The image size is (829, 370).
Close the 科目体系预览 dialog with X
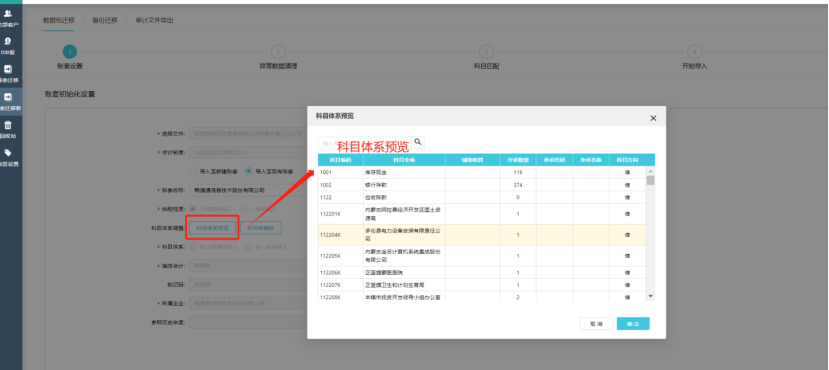653,118
